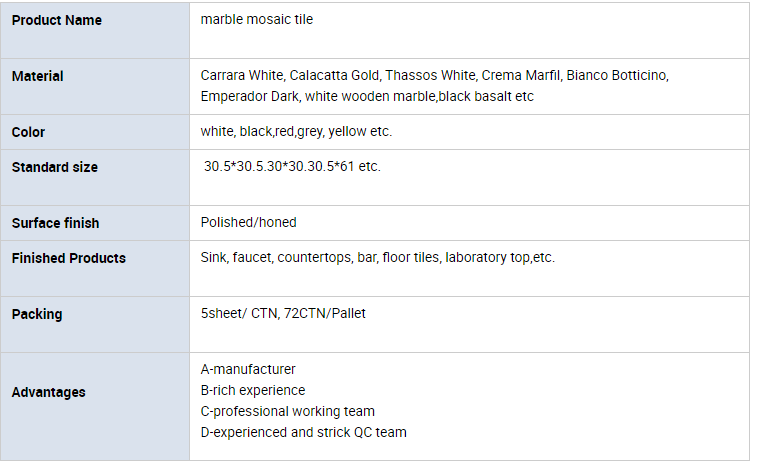Click the 'D-experienced and strick QC team' line
Viewport: 757px width, 462px height.
[x=304, y=432]
